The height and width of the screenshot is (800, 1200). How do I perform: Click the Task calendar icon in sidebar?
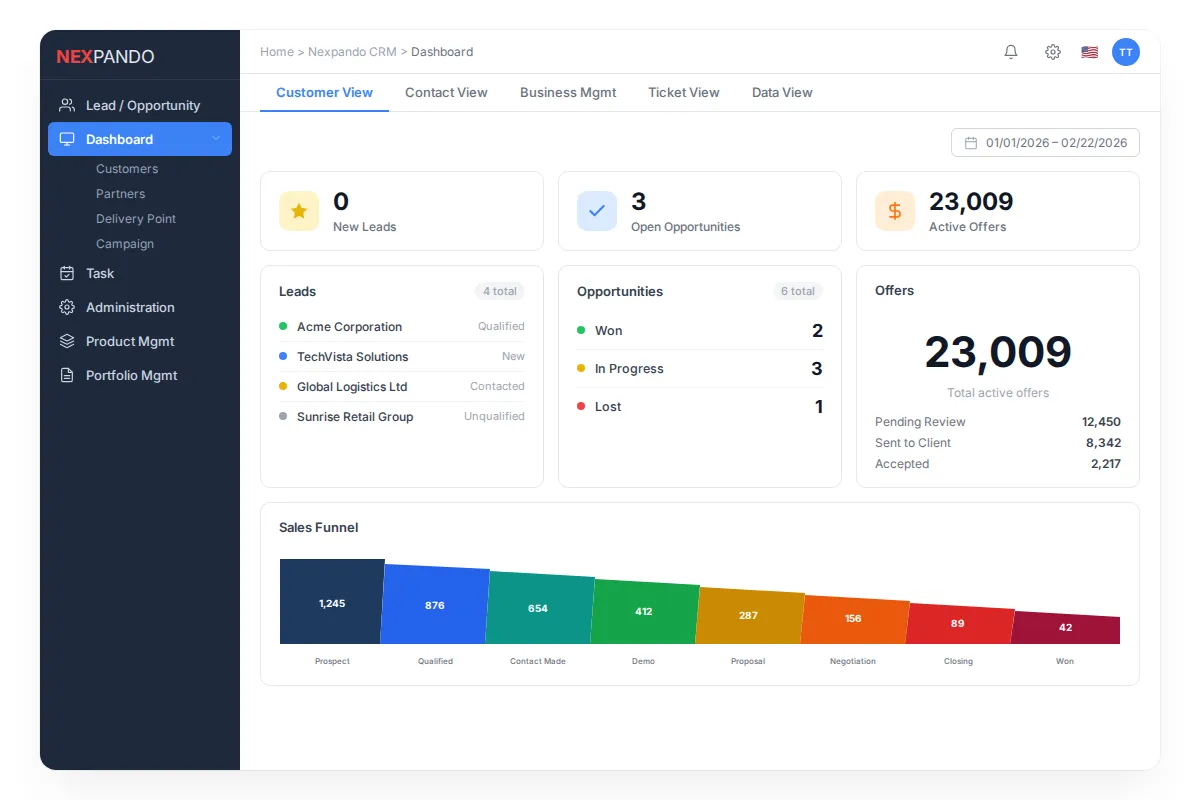coord(68,273)
